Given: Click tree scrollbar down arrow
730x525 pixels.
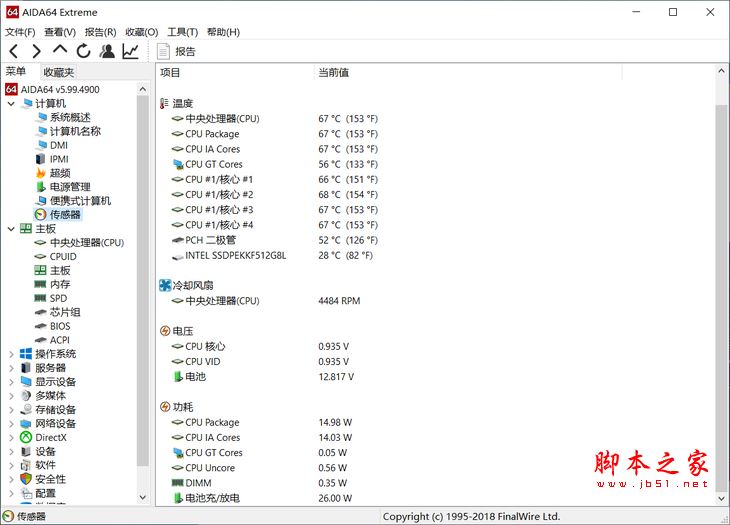Looking at the screenshot, I should (143, 497).
